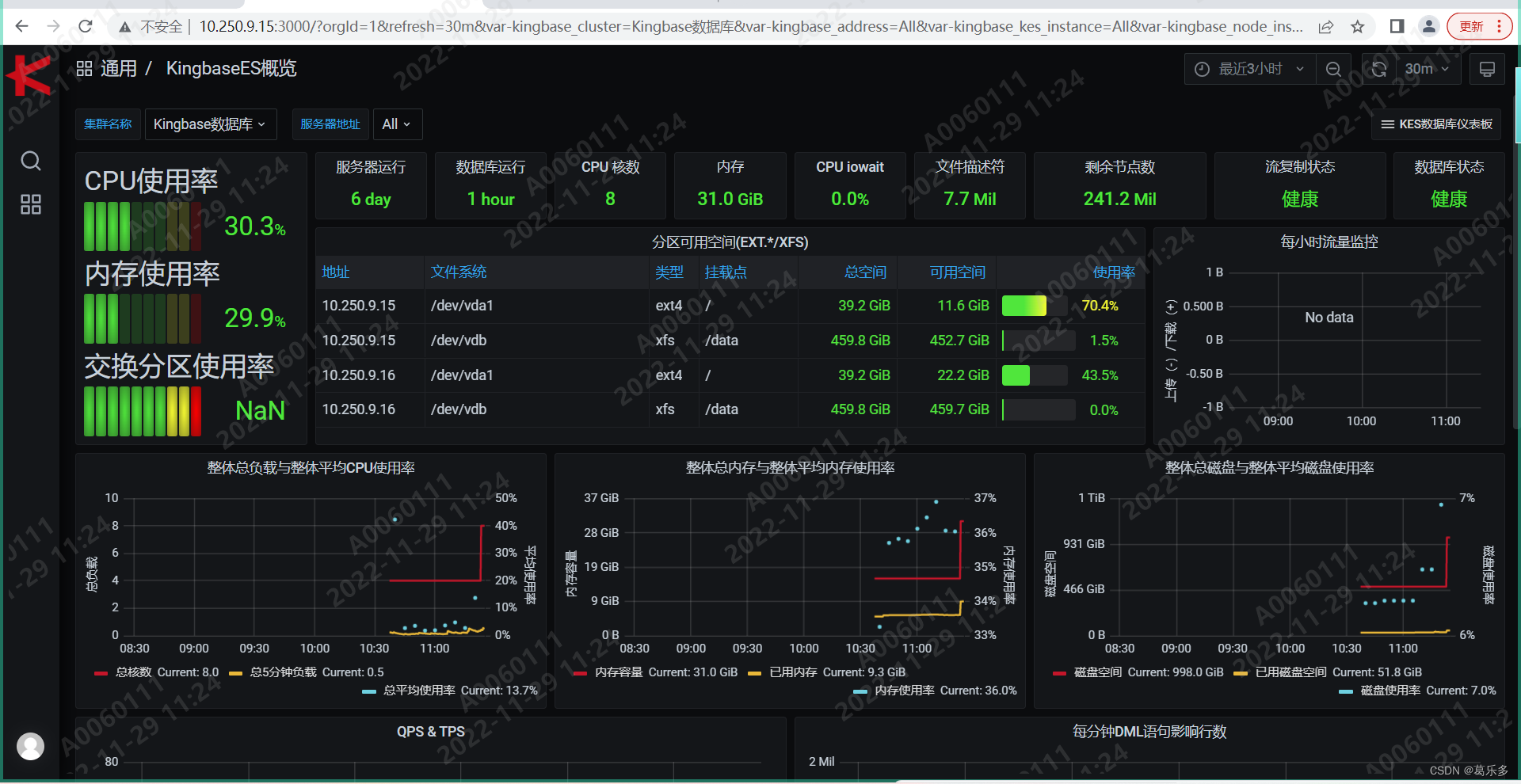
Task: Open 分区可用空间(EXT.*/XFS) panel title menu
Action: pos(730,242)
